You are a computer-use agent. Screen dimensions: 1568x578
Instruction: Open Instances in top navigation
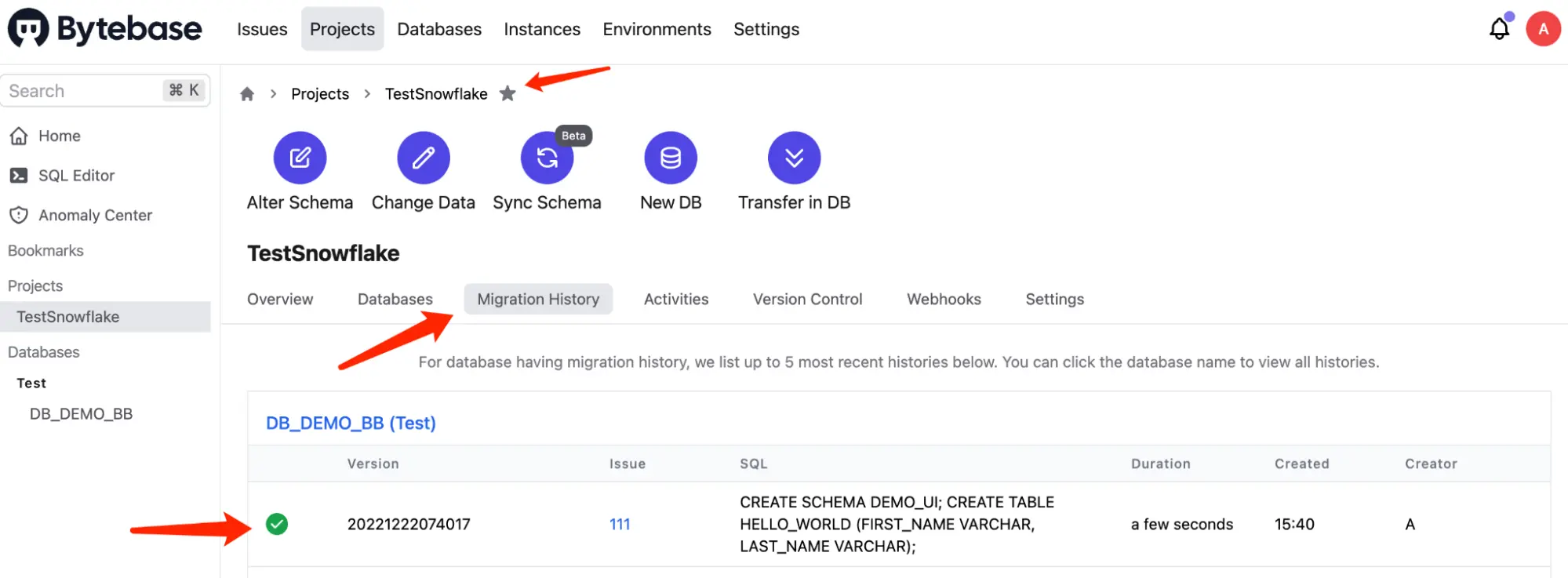point(542,29)
